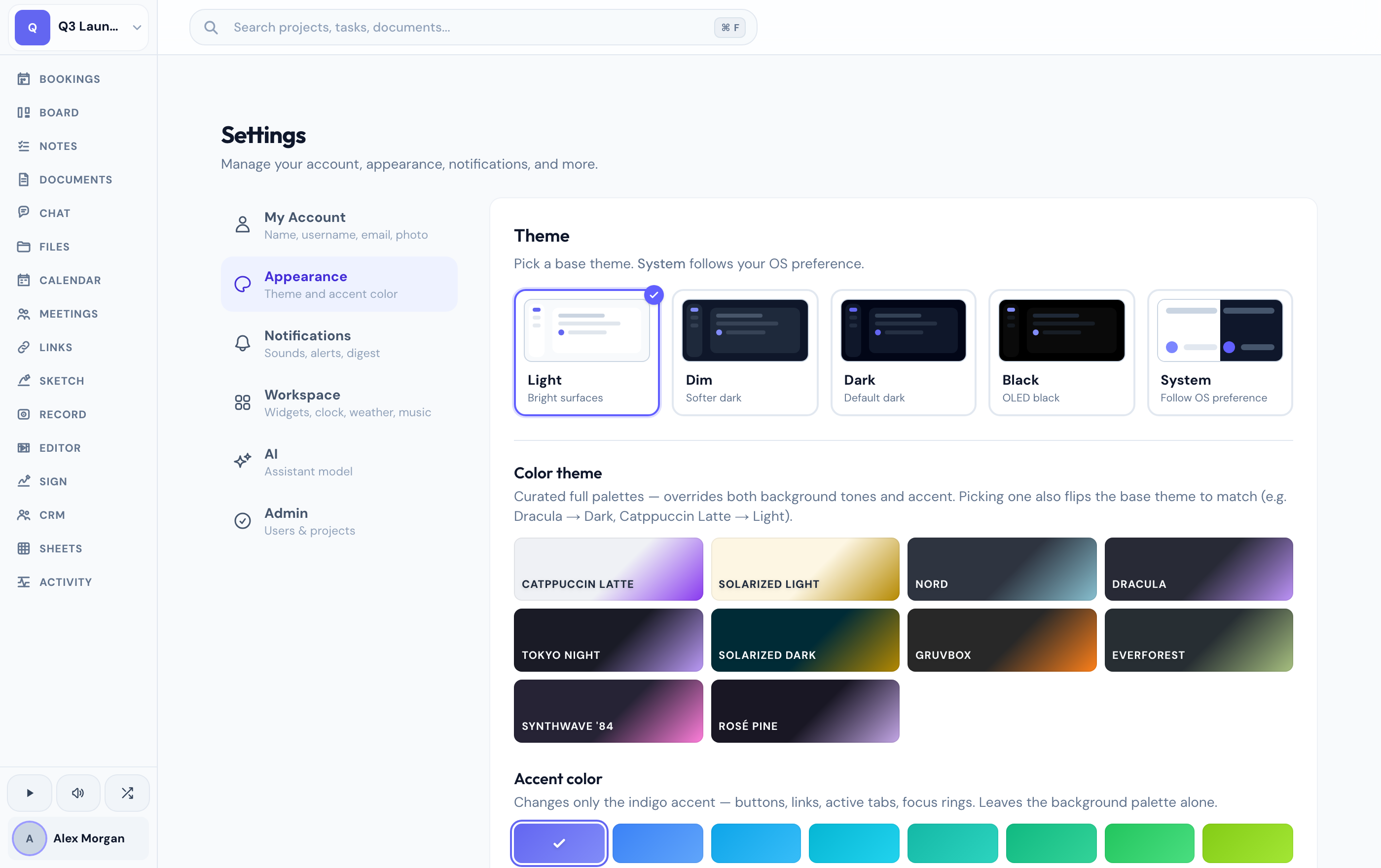1381x868 pixels.
Task: Open the Notifications settings tab
Action: (339, 343)
